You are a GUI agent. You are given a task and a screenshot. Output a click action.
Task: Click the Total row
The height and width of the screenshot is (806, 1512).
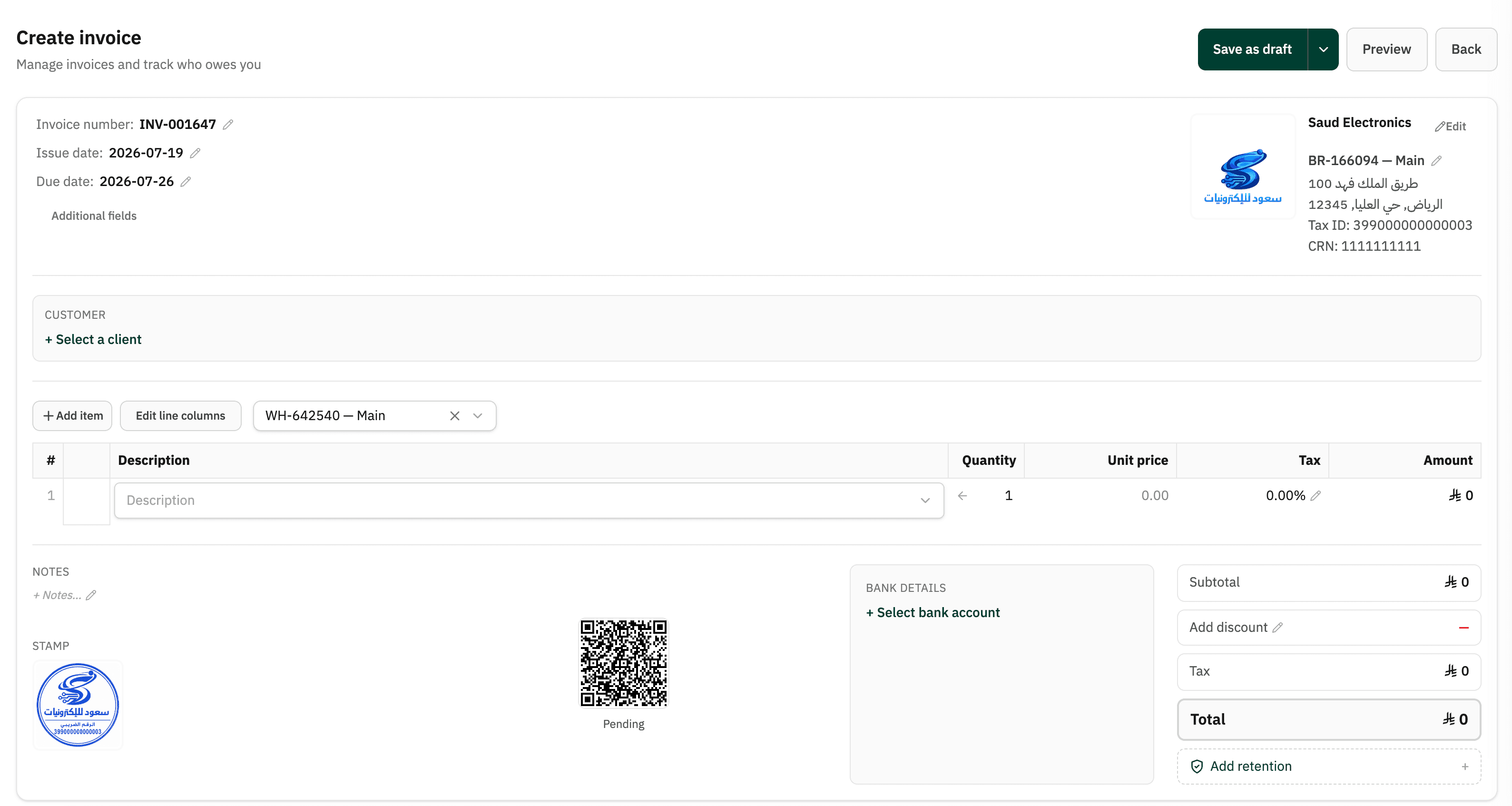[1328, 720]
